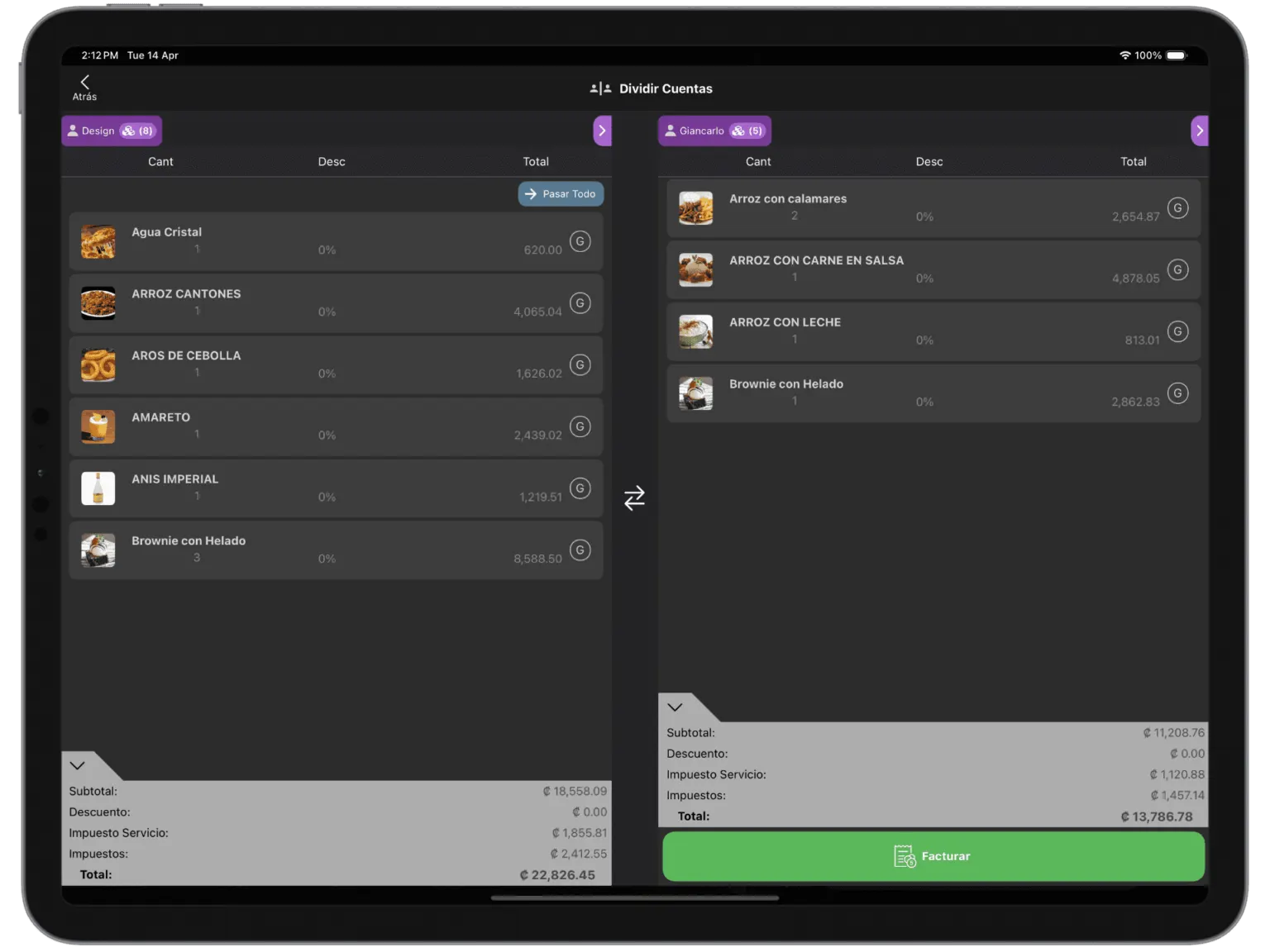Screen dimensions: 1270x952
Task: Open the next account after Design
Action: click(x=602, y=131)
